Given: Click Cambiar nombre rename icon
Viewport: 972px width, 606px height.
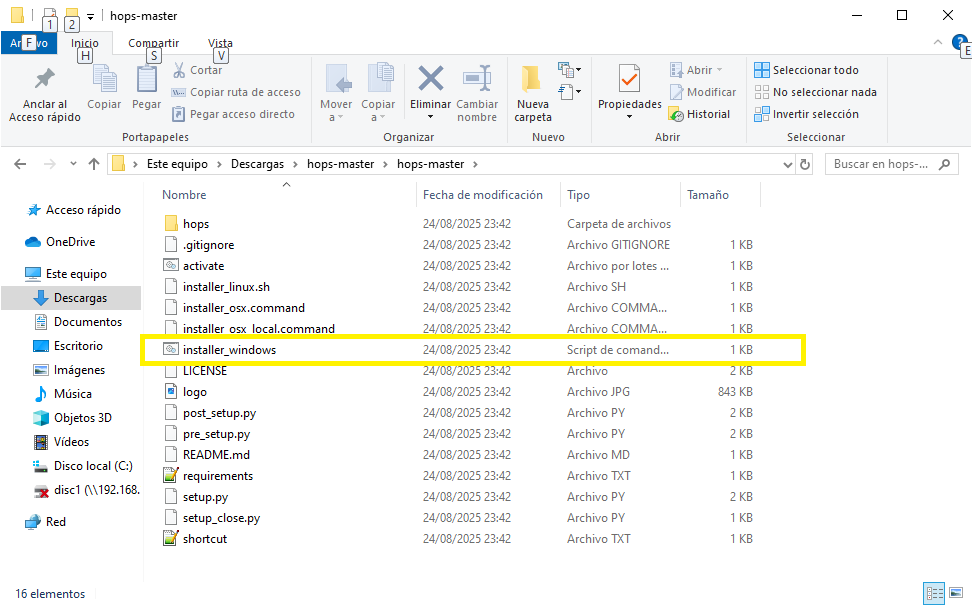Looking at the screenshot, I should [x=477, y=94].
